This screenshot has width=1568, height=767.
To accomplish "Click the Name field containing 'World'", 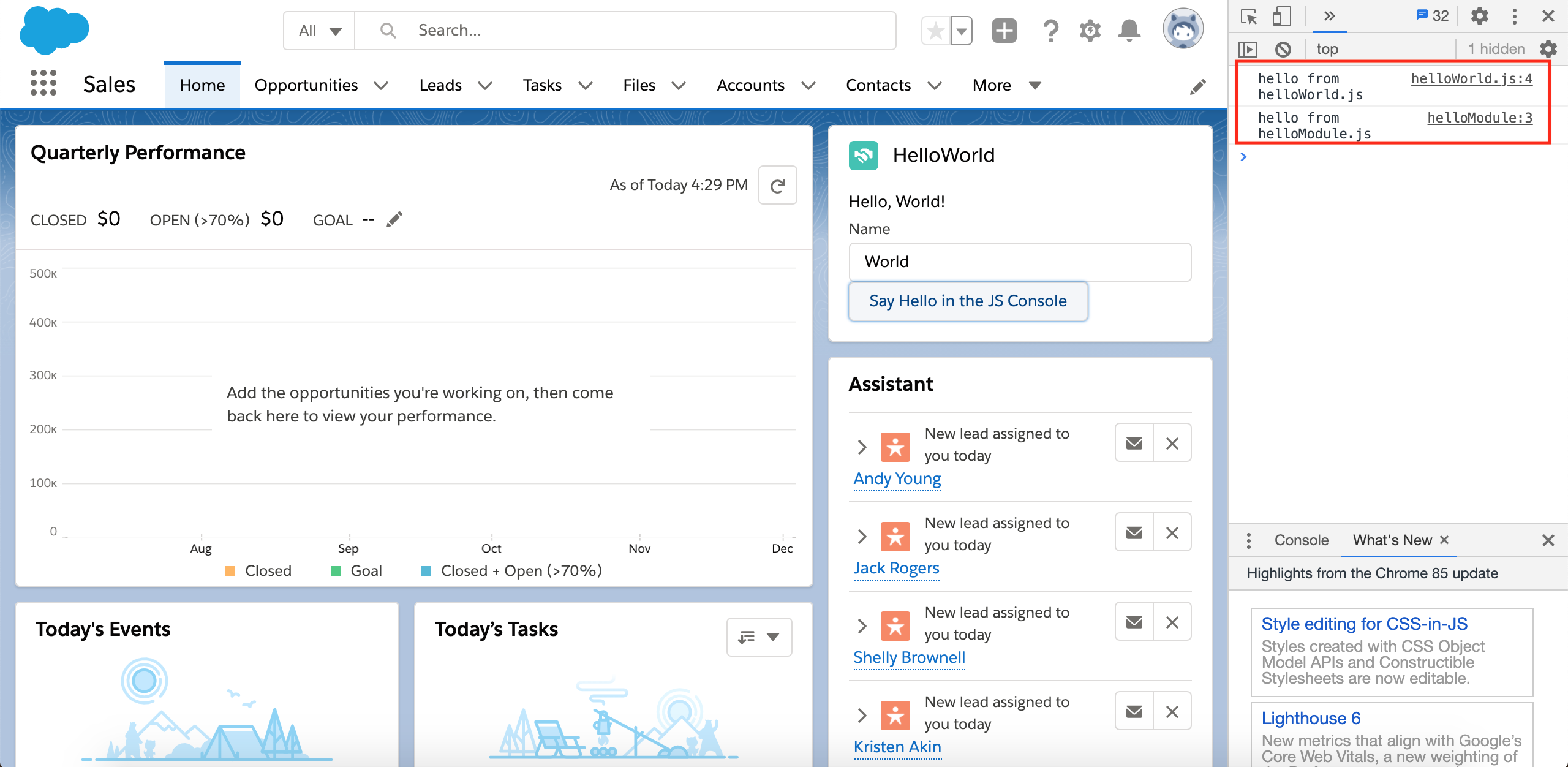I will pos(1020,262).
